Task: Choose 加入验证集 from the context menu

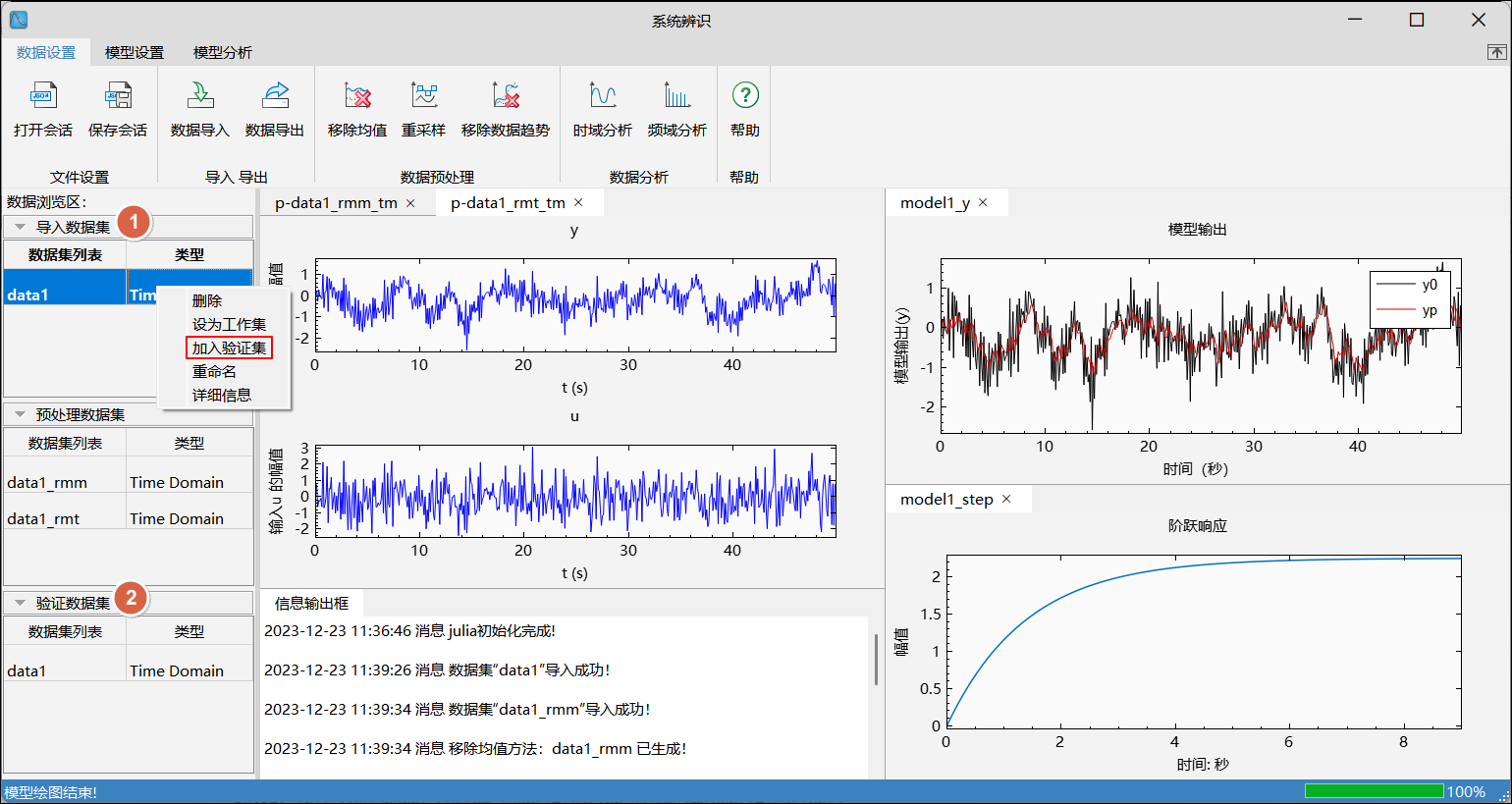Action: click(229, 348)
